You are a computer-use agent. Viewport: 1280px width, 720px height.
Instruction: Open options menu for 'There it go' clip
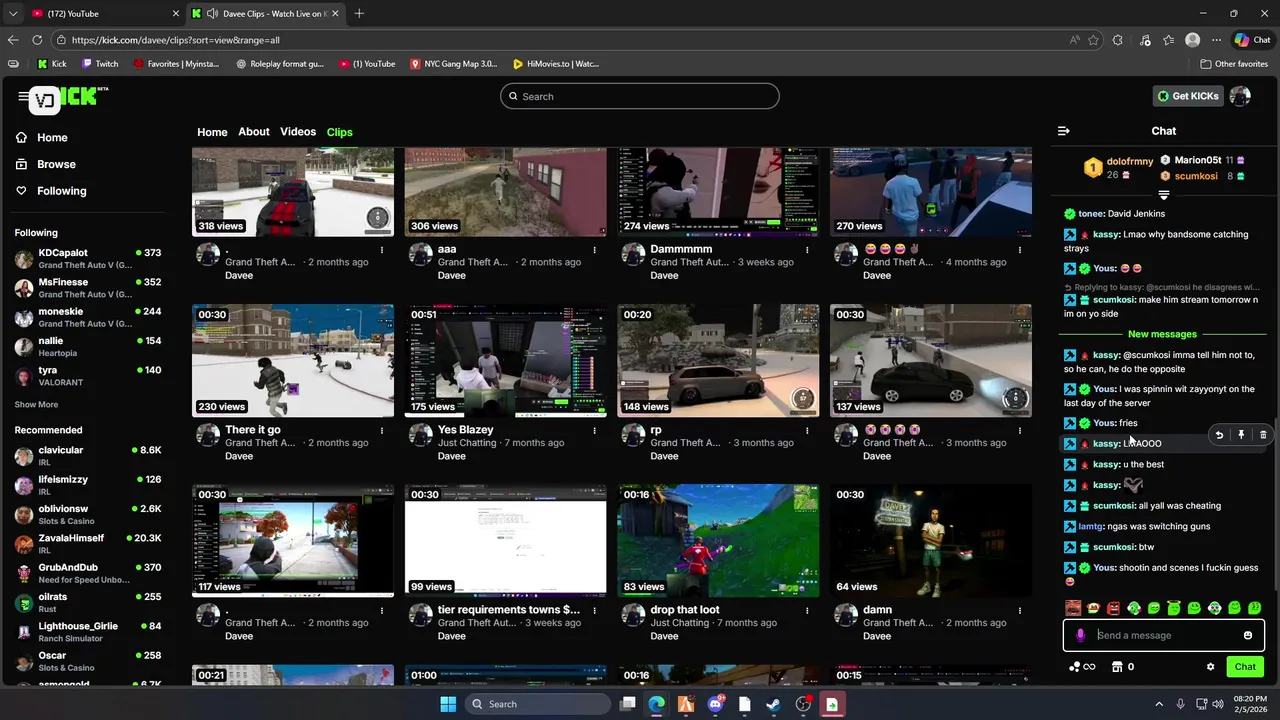[x=381, y=431]
